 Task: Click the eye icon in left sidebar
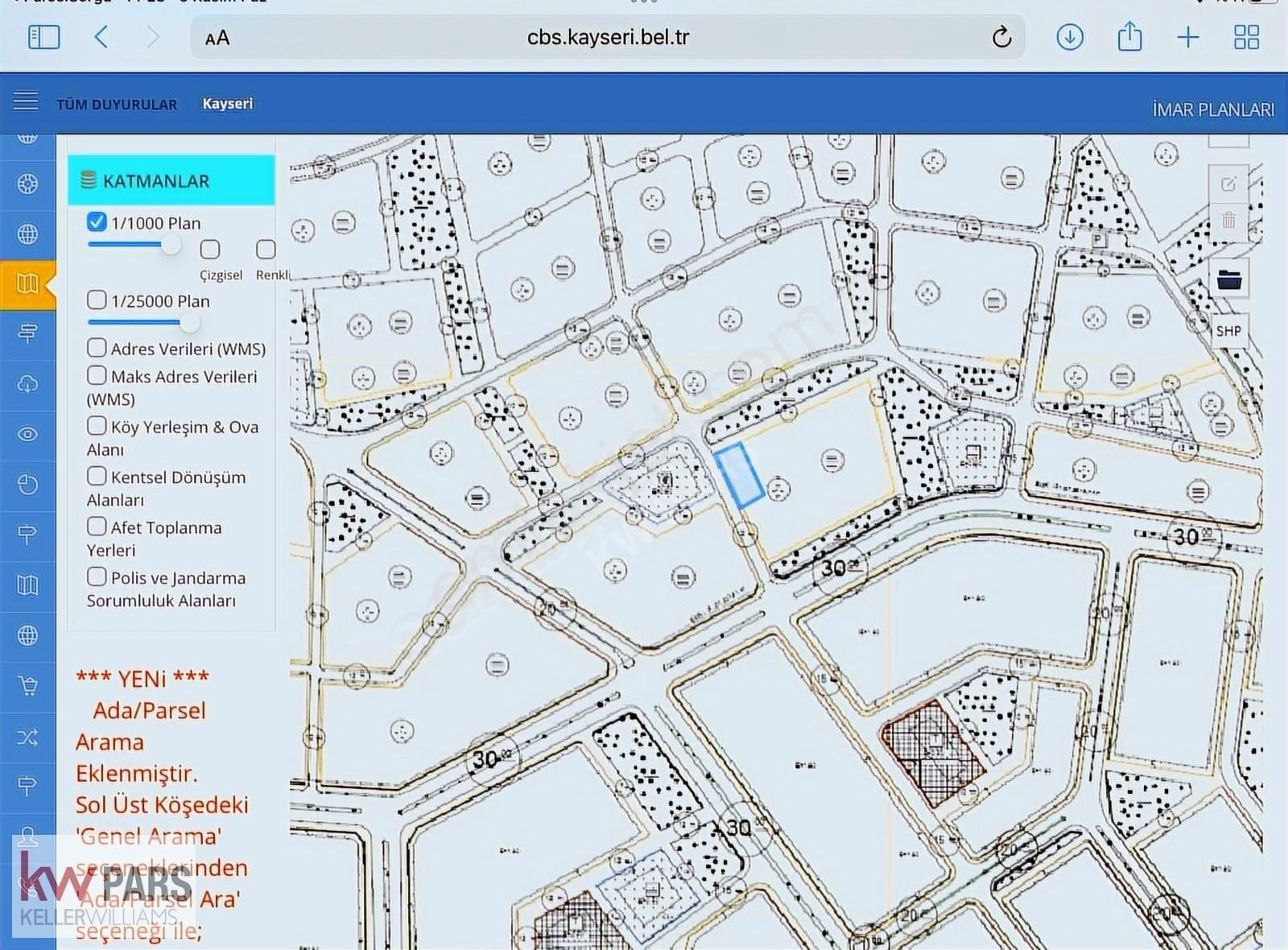pos(27,434)
